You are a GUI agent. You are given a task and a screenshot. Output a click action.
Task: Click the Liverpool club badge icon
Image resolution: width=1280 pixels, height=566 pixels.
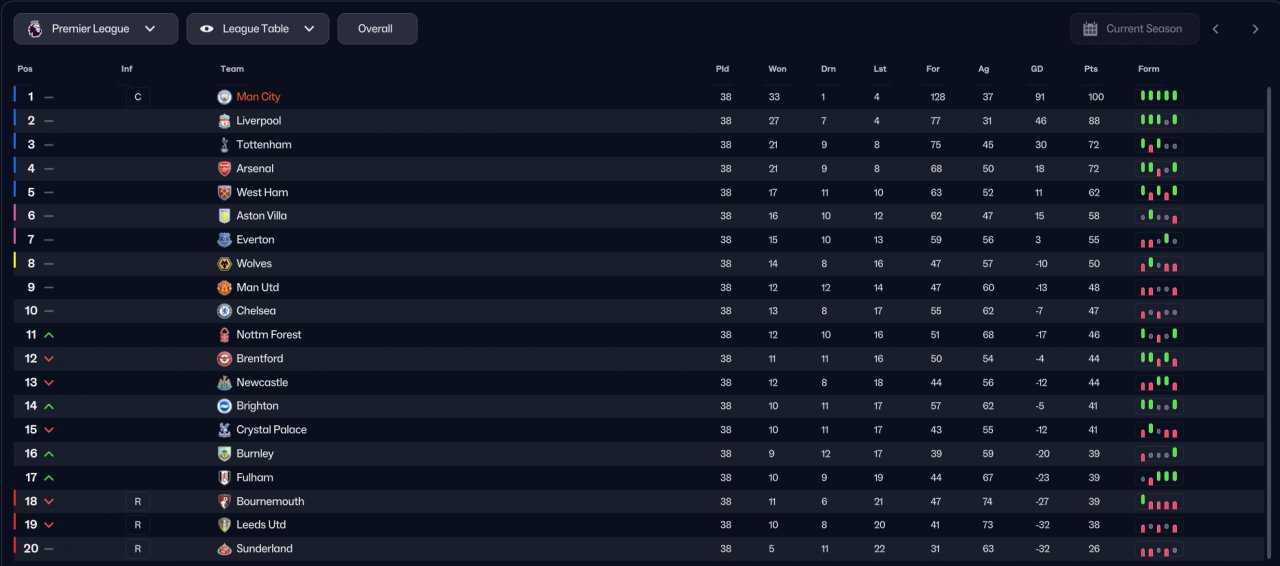tap(224, 121)
